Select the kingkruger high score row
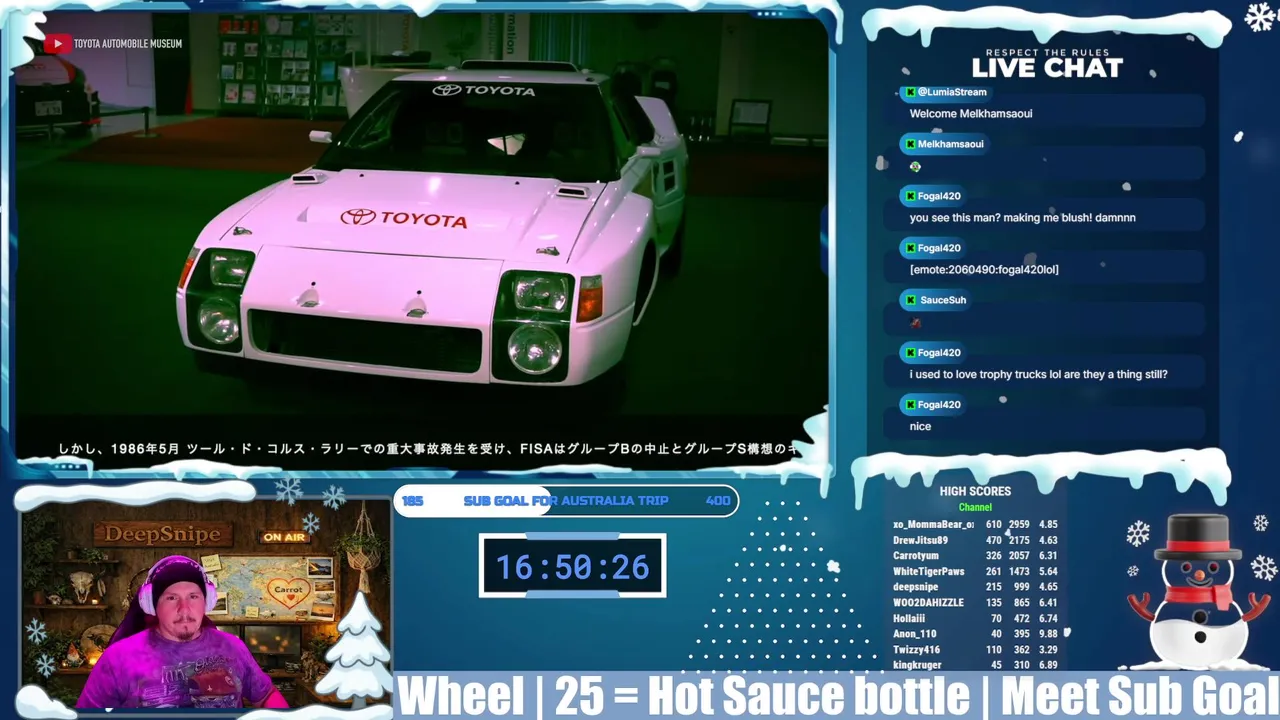Screen dimensions: 1280x720 pos(975,665)
